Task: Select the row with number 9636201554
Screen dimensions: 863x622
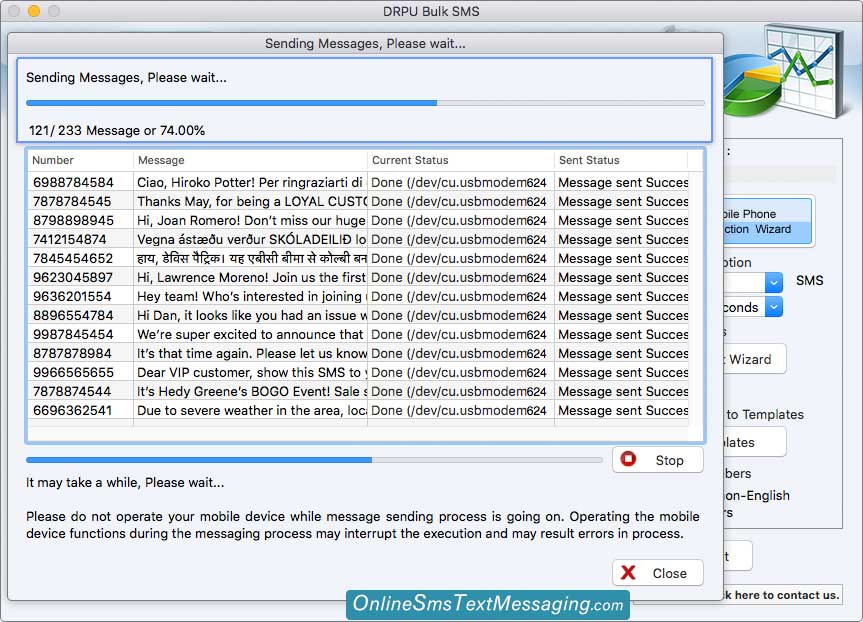Action: 358,296
